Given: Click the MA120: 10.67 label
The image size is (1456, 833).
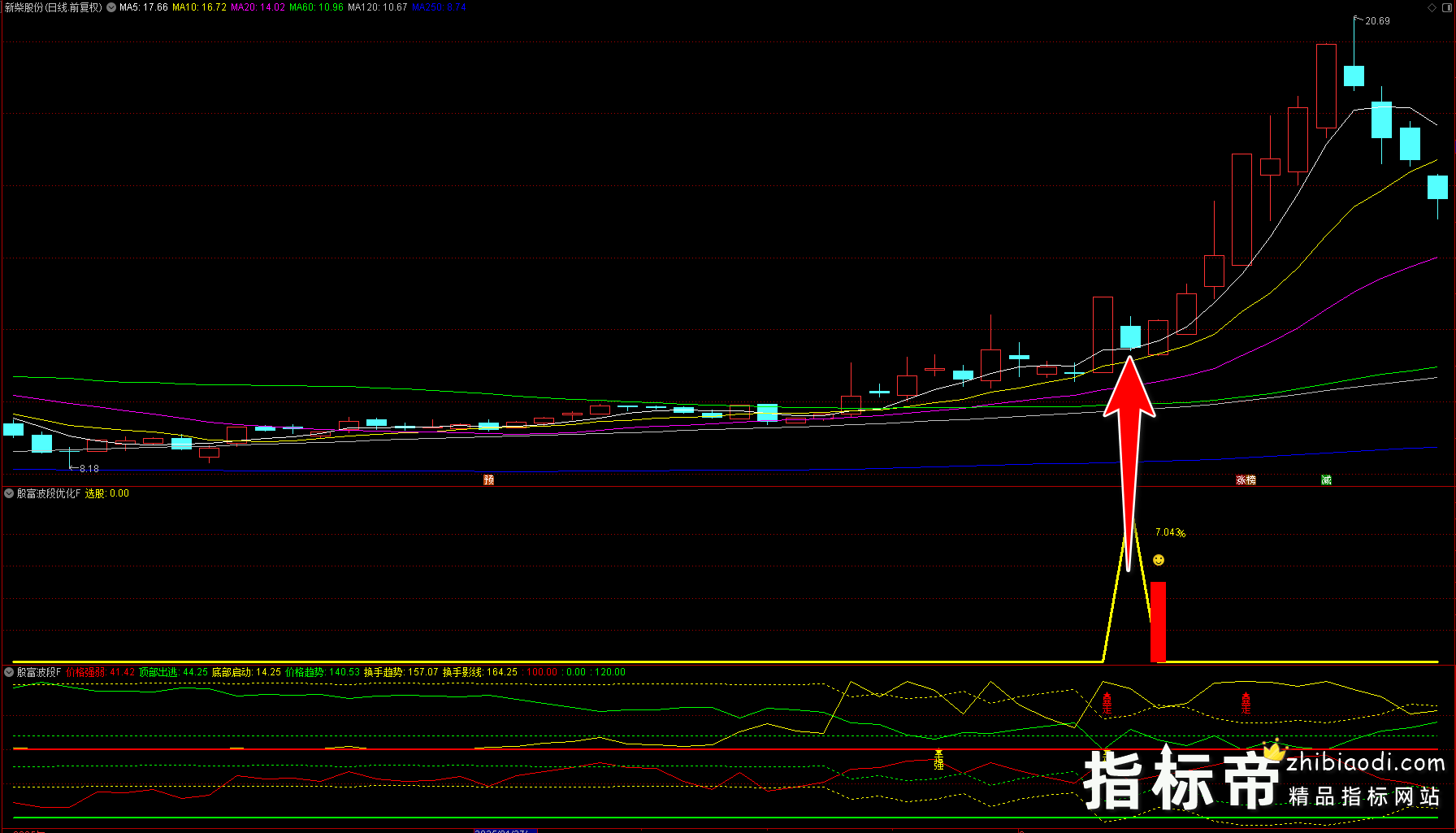Looking at the screenshot, I should [378, 7].
